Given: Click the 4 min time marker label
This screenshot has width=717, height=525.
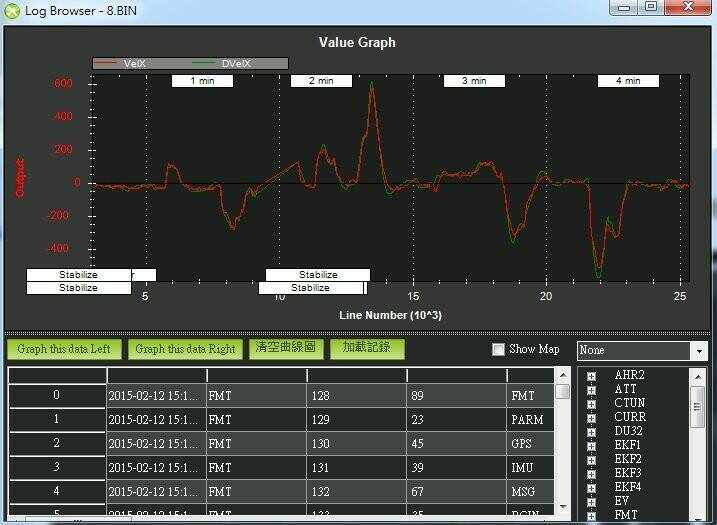Looking at the screenshot, I should pos(628,81).
